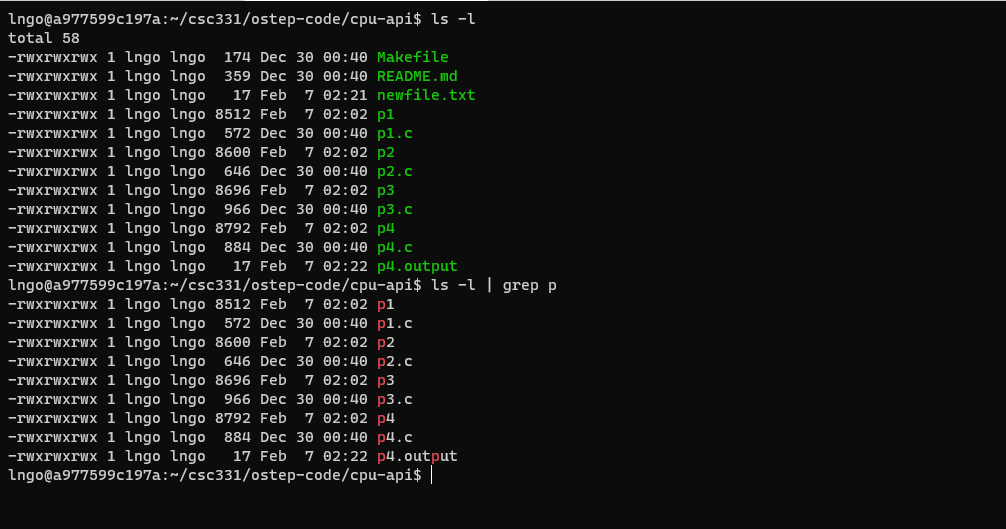Click p4.c in the grep results
This screenshot has height=529, width=1006.
395,437
